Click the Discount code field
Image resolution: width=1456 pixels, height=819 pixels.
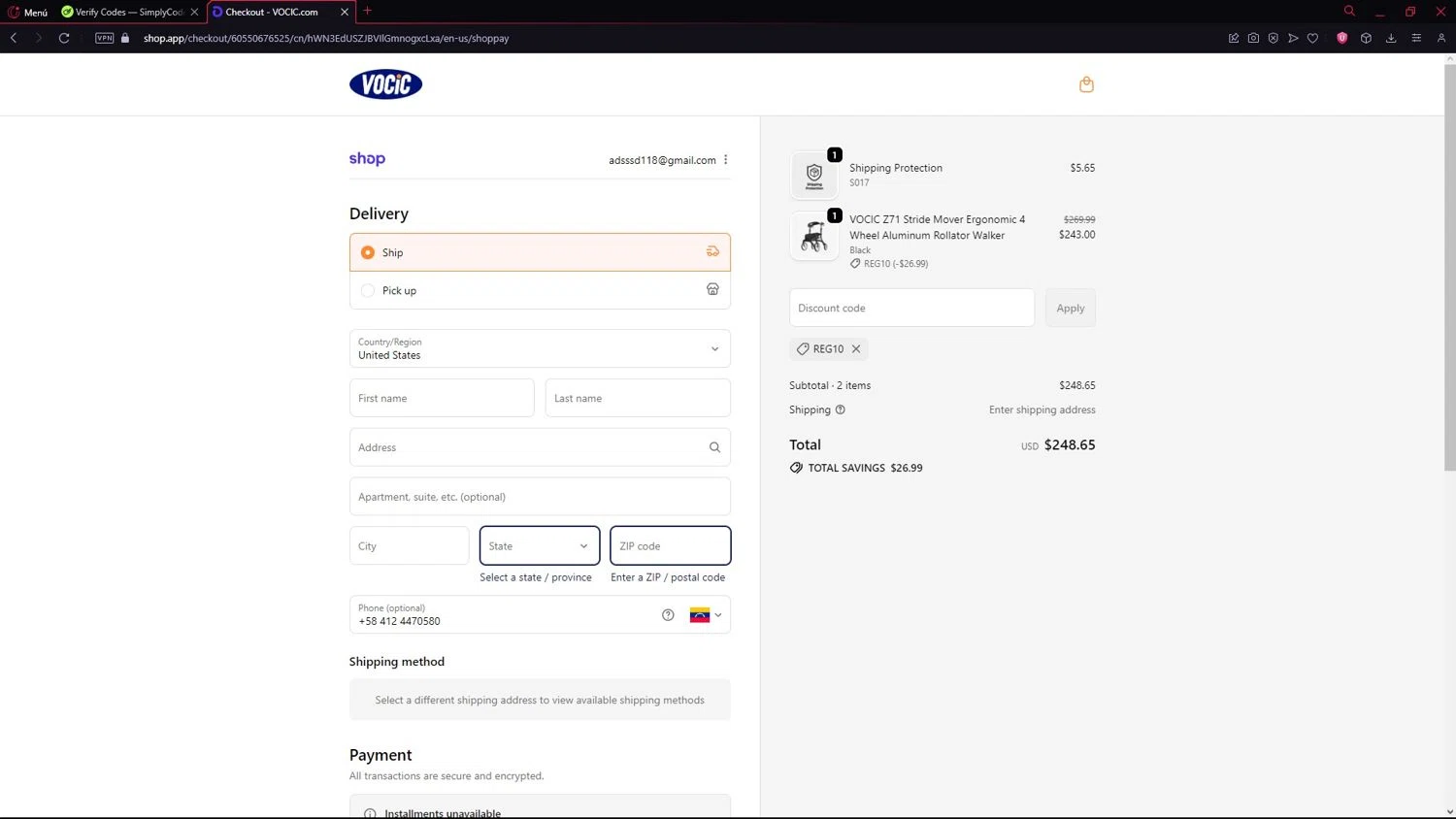pos(911,308)
